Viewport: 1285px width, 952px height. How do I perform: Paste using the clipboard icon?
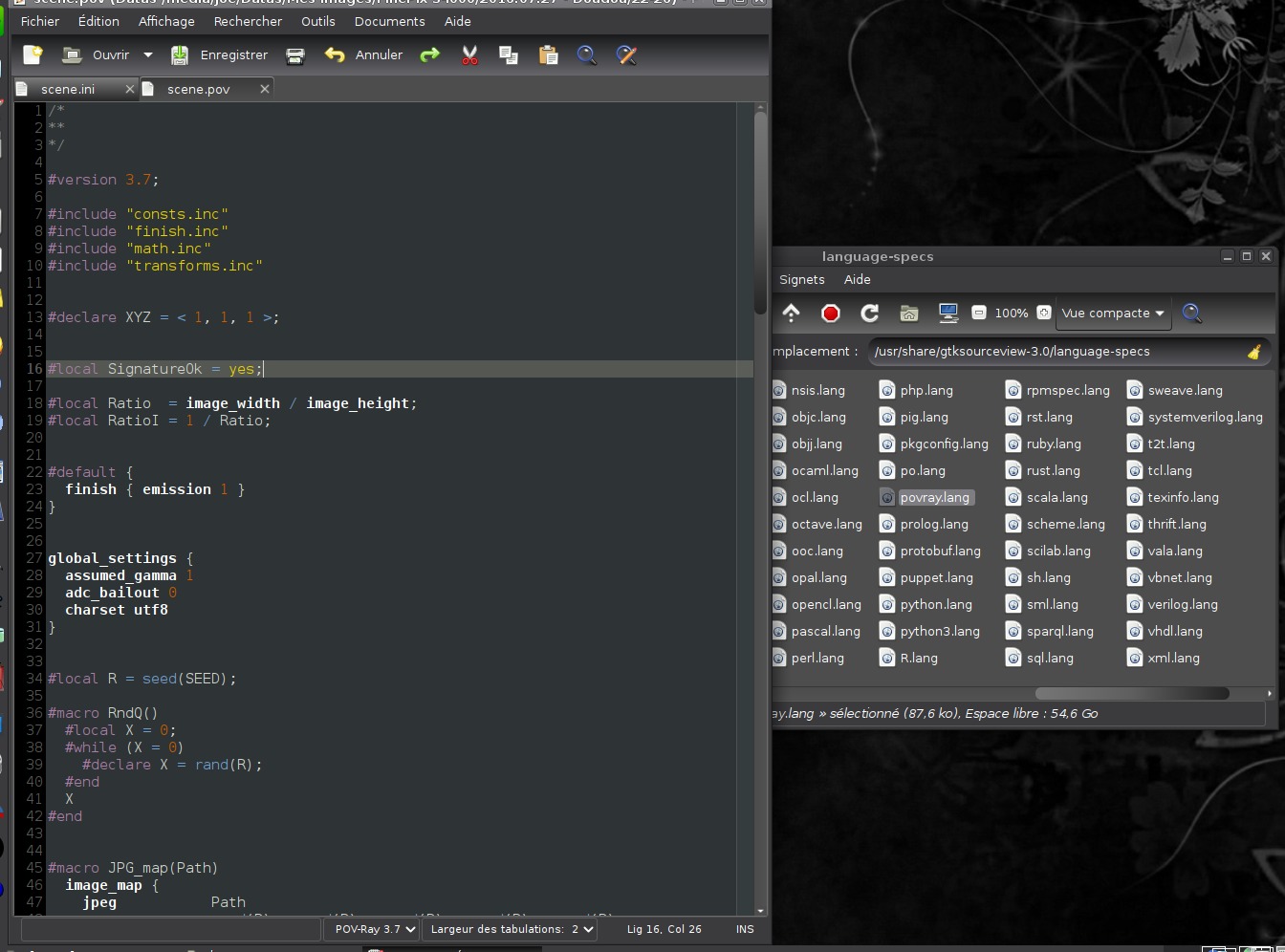[x=548, y=55]
